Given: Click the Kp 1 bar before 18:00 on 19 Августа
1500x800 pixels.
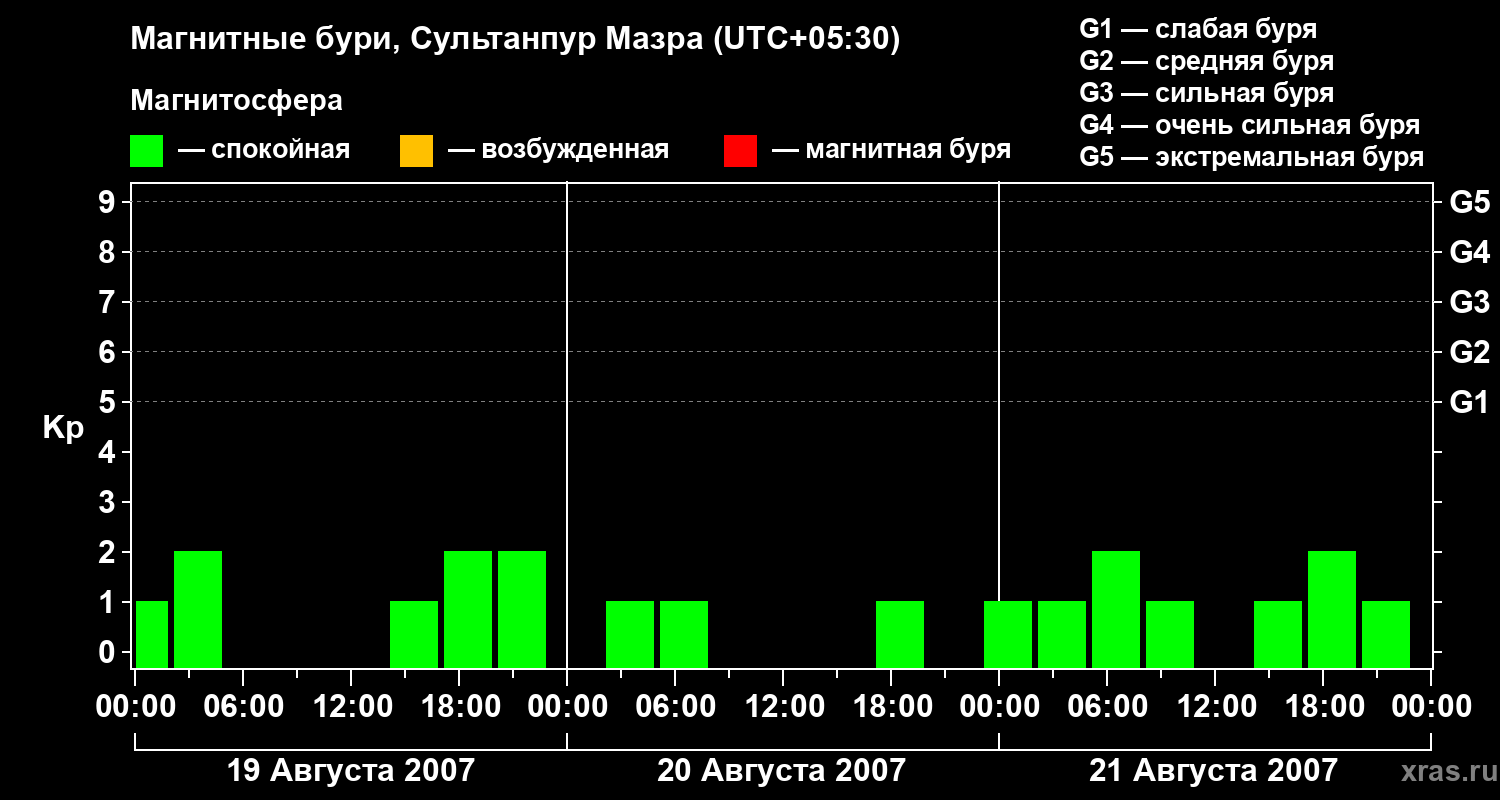Looking at the screenshot, I should click(x=414, y=634).
